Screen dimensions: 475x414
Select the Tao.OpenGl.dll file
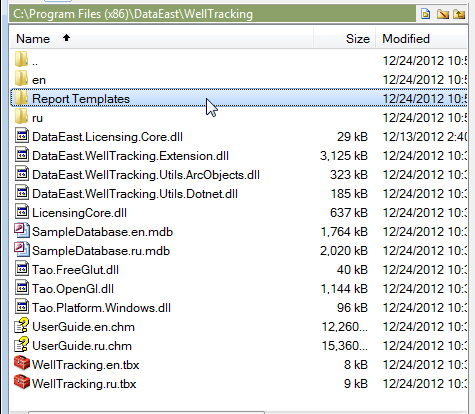[239, 288]
